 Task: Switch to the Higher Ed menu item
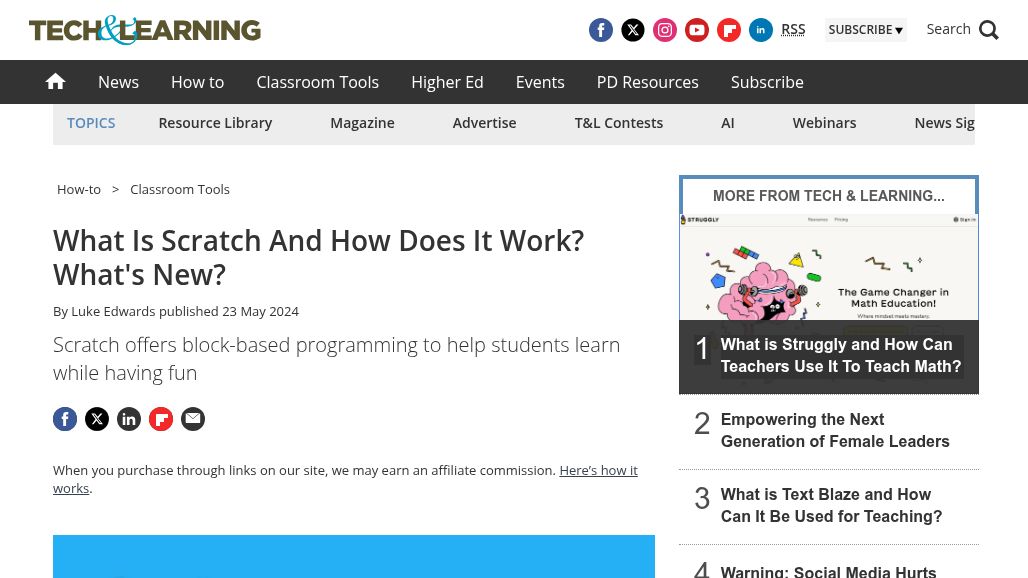447,82
